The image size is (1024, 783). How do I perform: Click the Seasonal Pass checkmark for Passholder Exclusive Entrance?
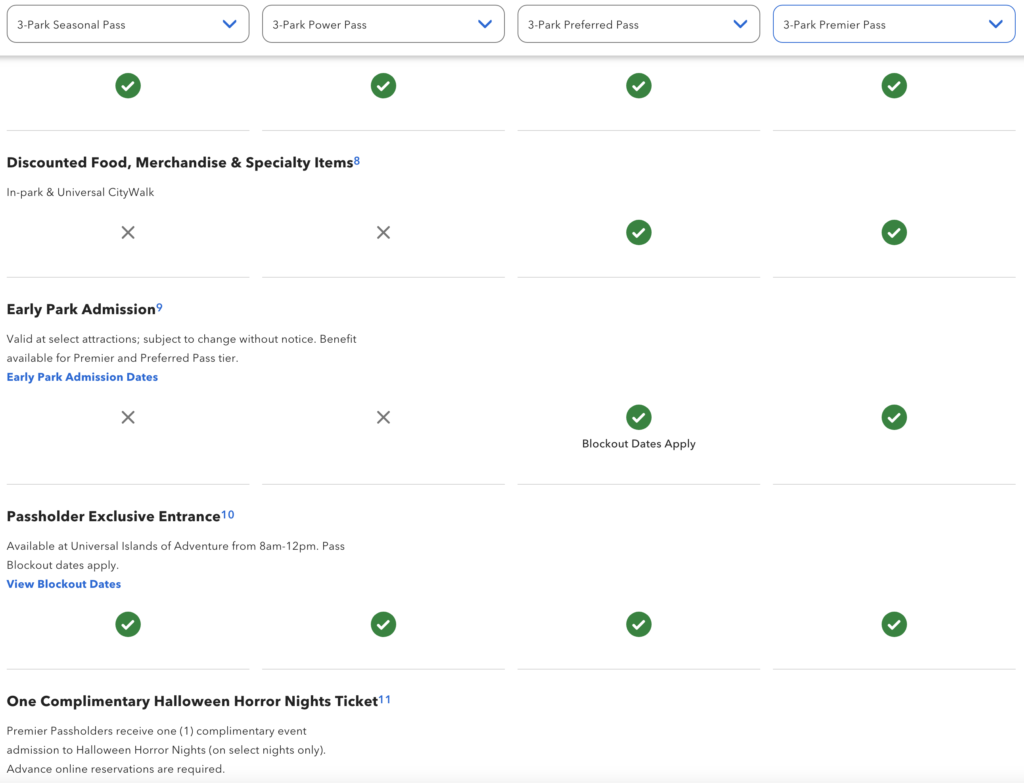tap(128, 624)
